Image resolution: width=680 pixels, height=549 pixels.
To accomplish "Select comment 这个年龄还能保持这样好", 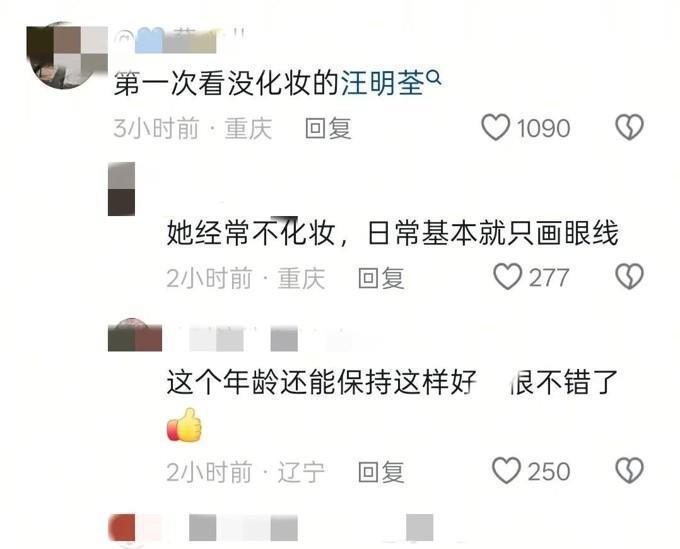I will [x=322, y=382].
